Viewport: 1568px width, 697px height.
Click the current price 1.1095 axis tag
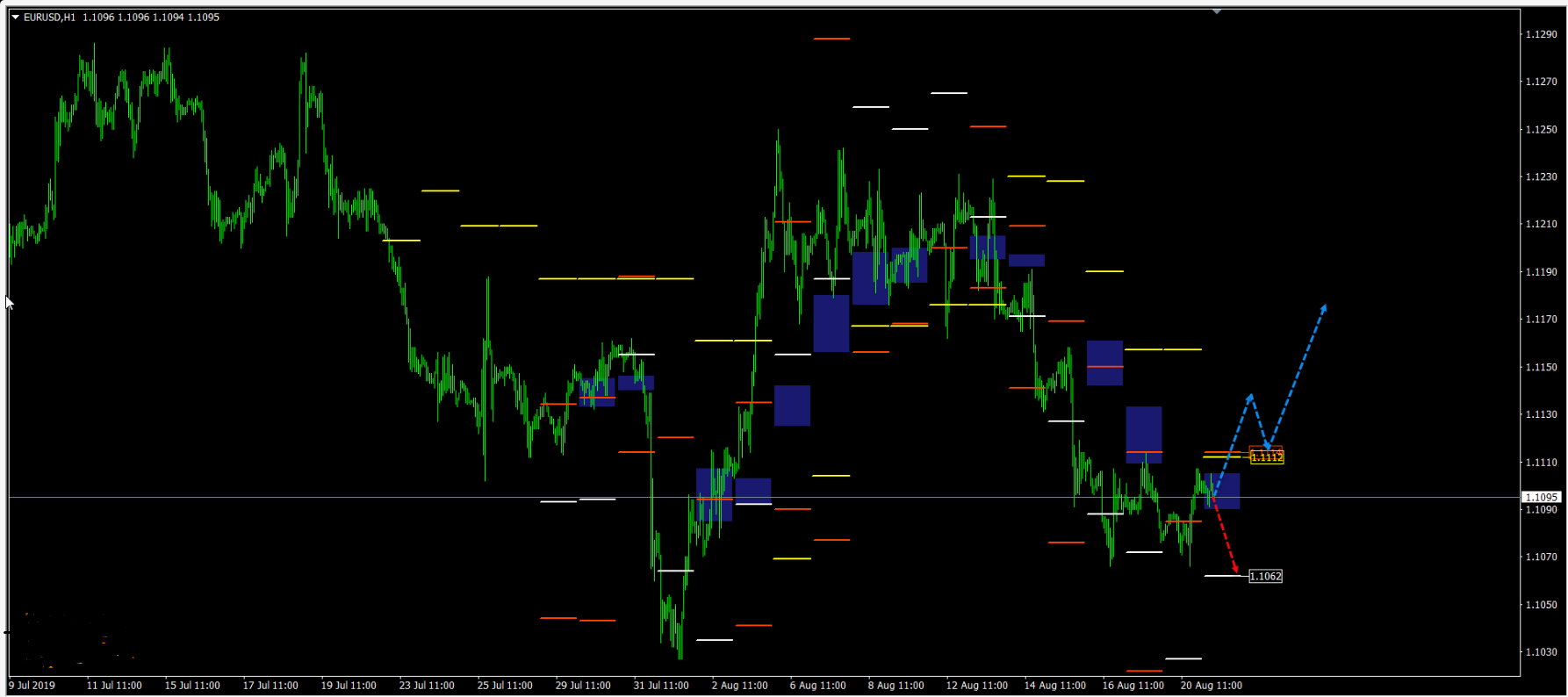coord(1541,497)
